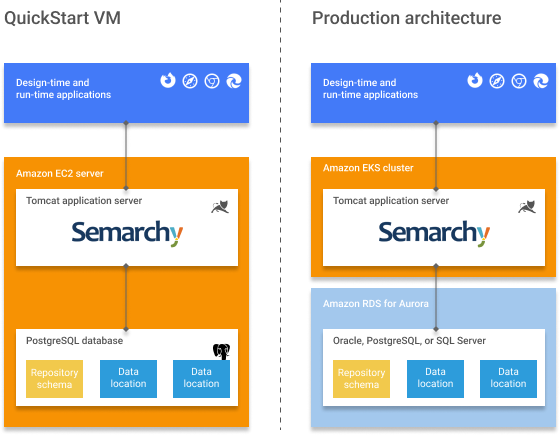Click the Safari compass icon in Production architecture box
Screen dimensions: 560x440
pyautogui.click(x=497, y=81)
